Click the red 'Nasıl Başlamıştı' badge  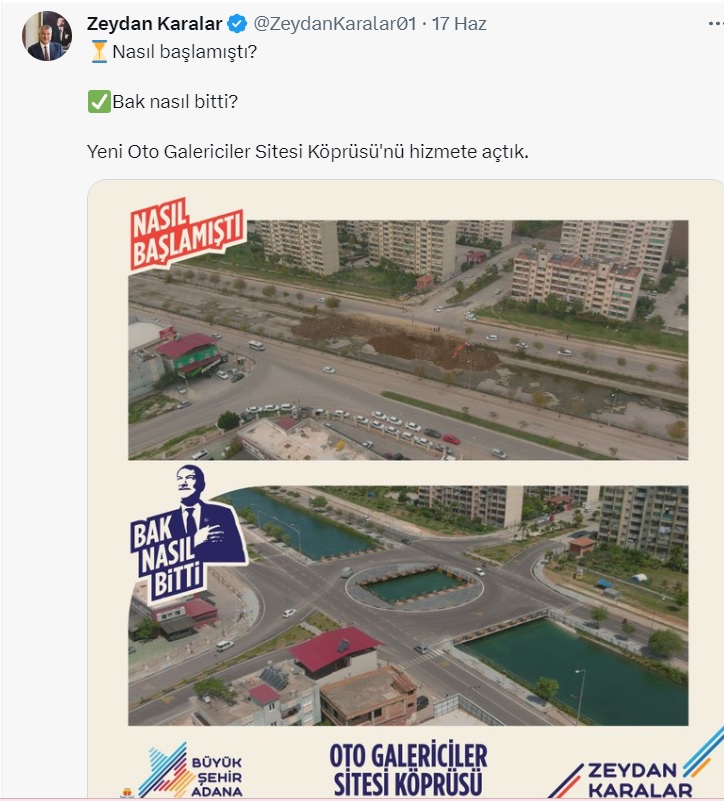[x=186, y=233]
